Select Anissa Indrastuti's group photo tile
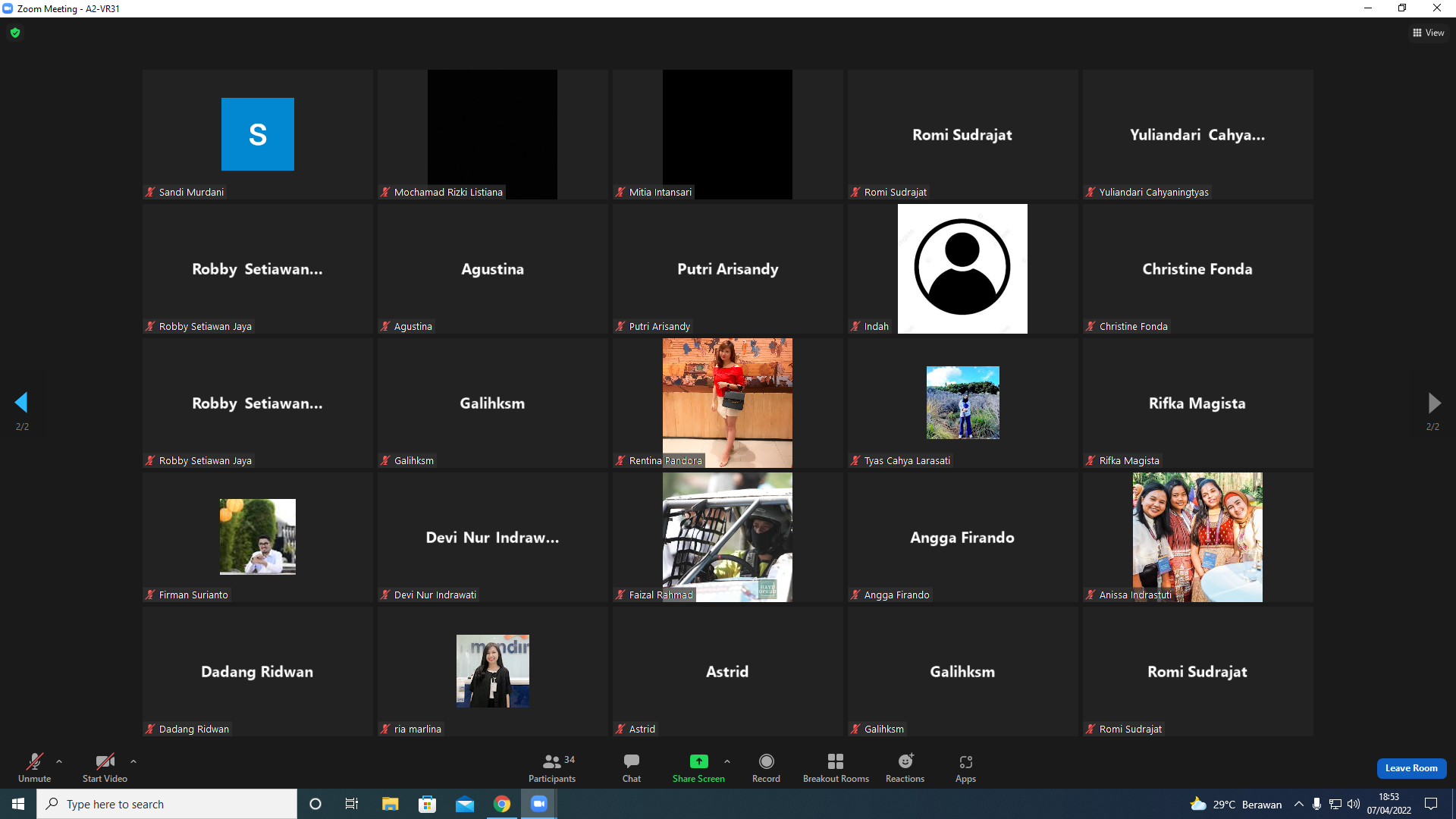 click(x=1198, y=537)
